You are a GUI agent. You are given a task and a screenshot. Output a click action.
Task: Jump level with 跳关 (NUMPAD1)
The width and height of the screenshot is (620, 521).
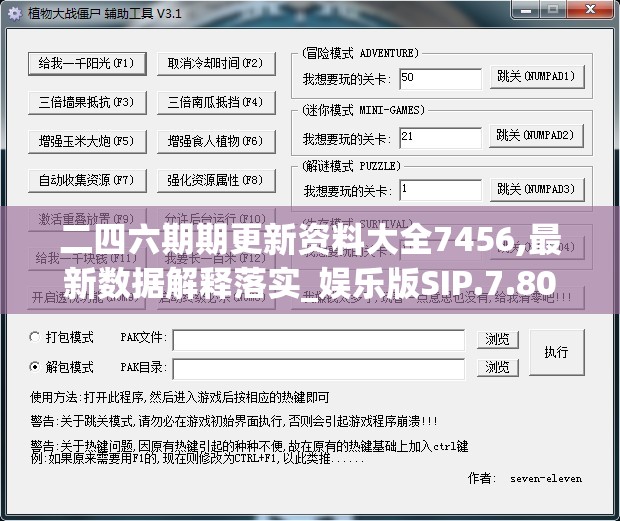point(537,77)
